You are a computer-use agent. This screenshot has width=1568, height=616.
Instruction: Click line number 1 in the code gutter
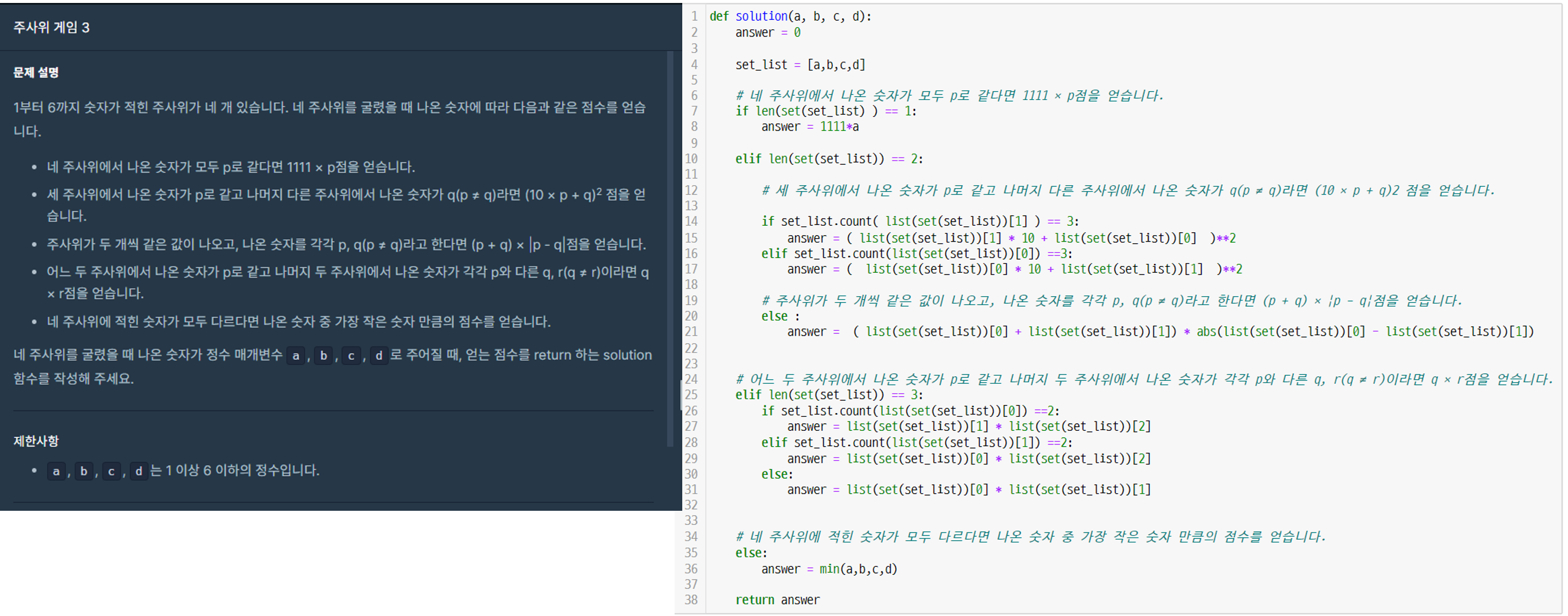[695, 16]
